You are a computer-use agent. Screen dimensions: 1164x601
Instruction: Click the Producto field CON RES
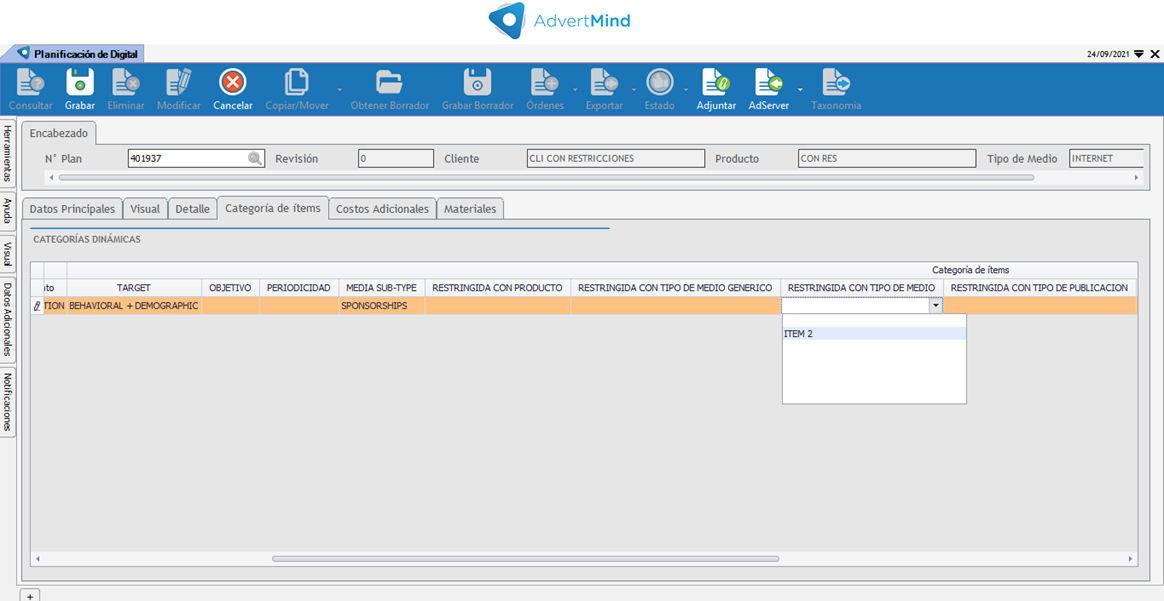click(887, 158)
